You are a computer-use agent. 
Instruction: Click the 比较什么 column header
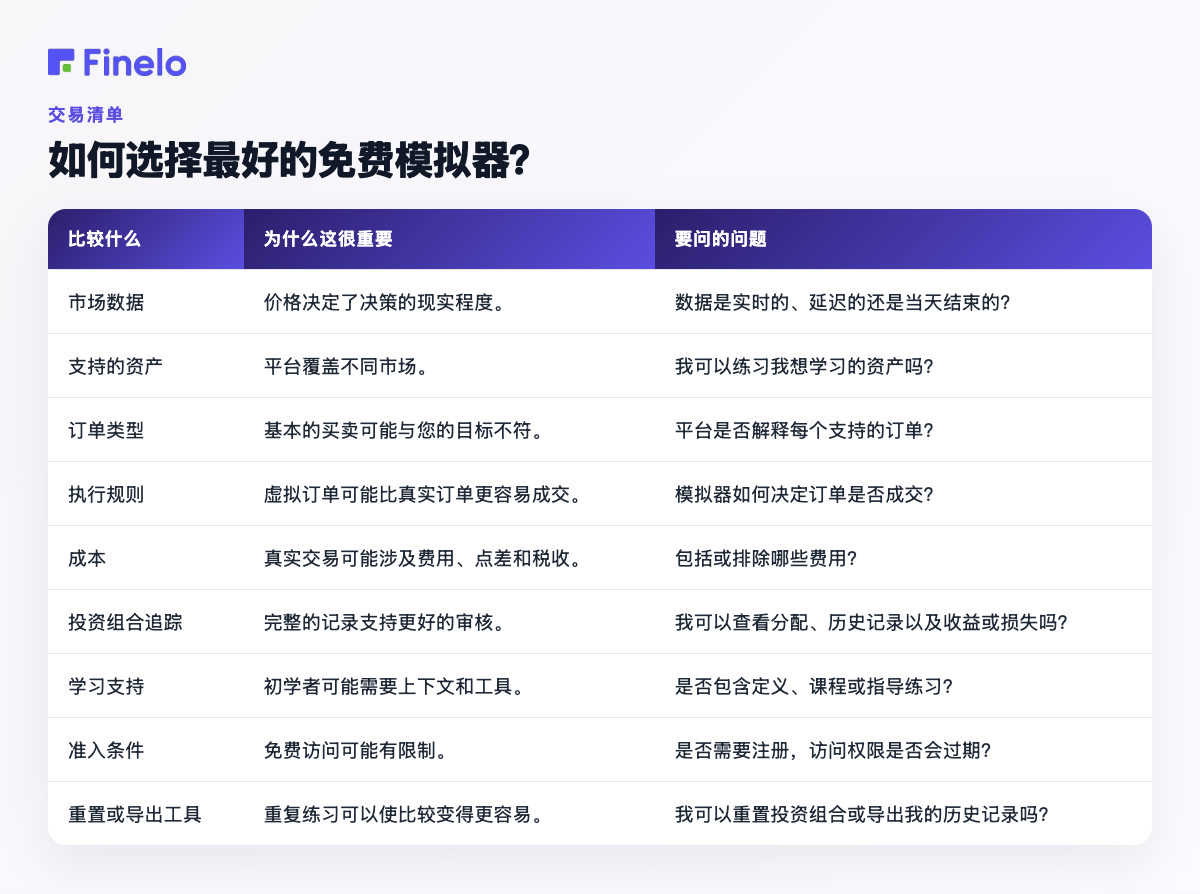146,239
